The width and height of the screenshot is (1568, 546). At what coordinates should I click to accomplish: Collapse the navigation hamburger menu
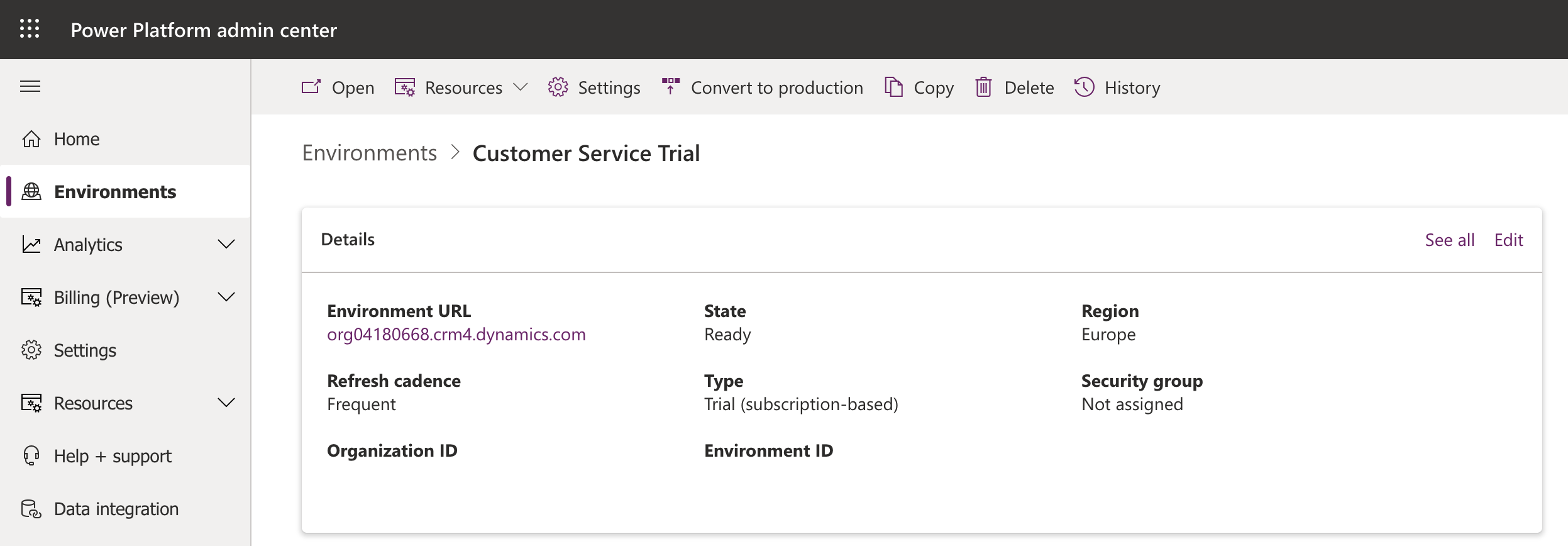[x=30, y=86]
